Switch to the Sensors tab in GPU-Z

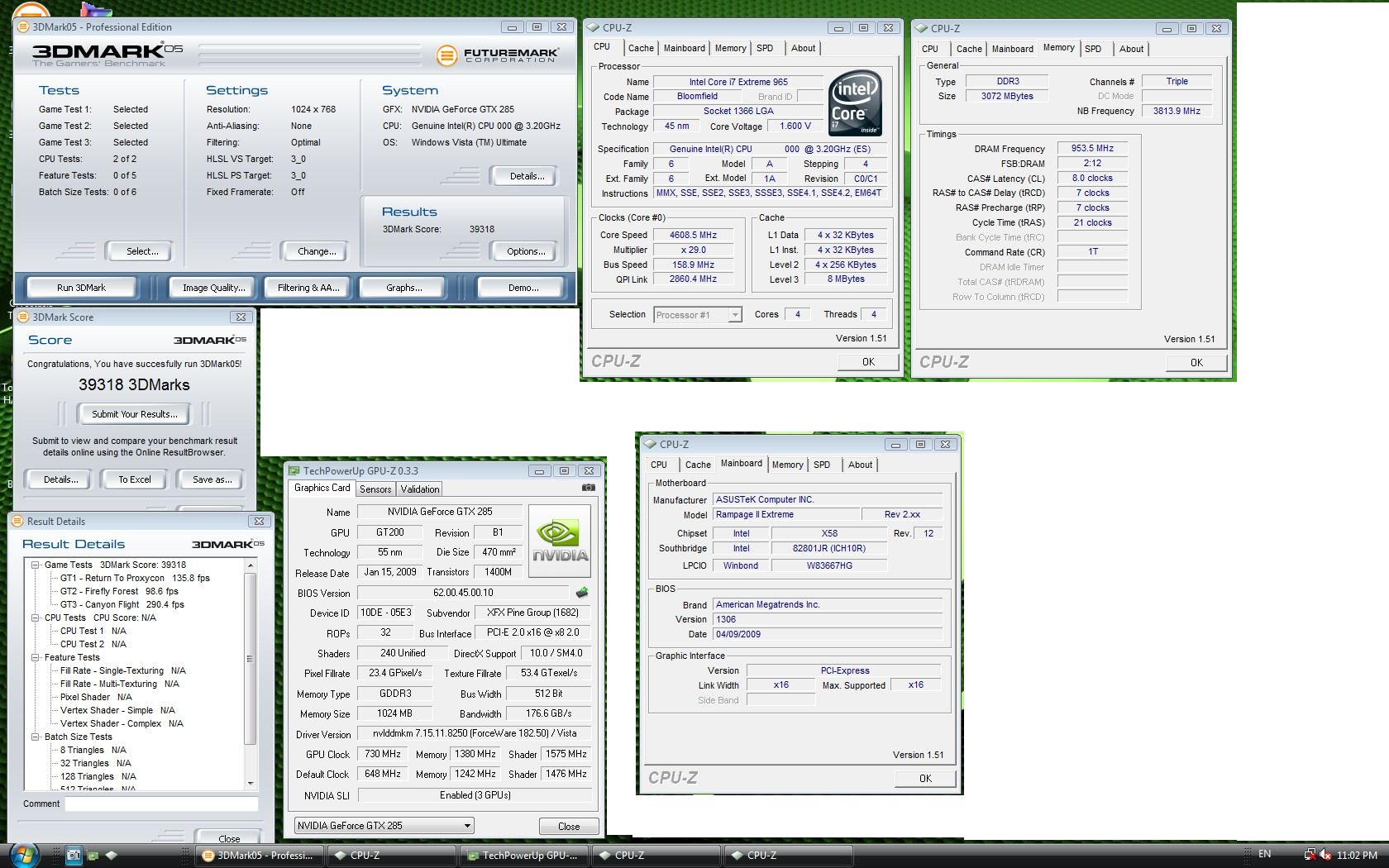[x=375, y=489]
